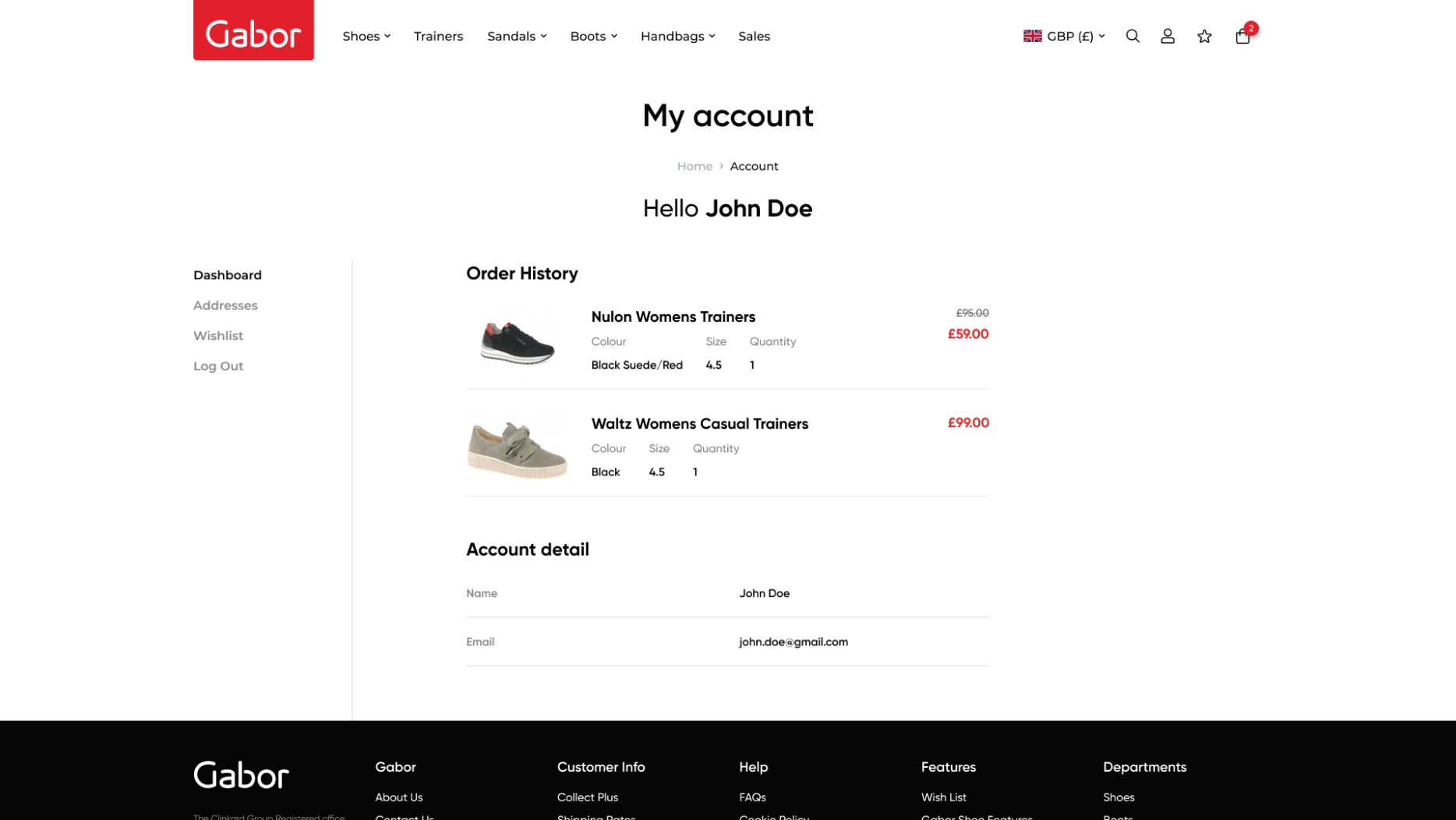Click the John Doe name value in Account detail
Screen dimensions: 1456x820
[764, 593]
